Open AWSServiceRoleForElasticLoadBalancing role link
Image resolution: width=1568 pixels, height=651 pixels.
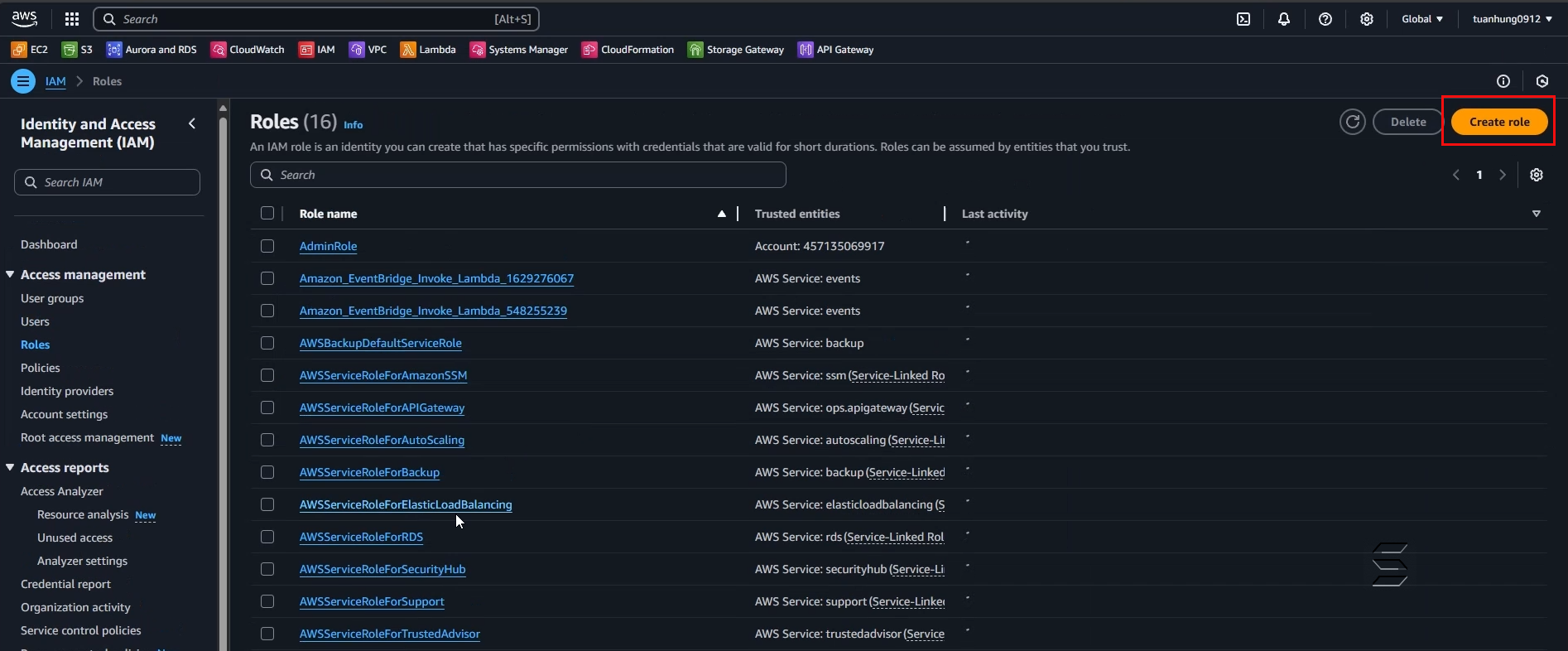click(x=406, y=504)
